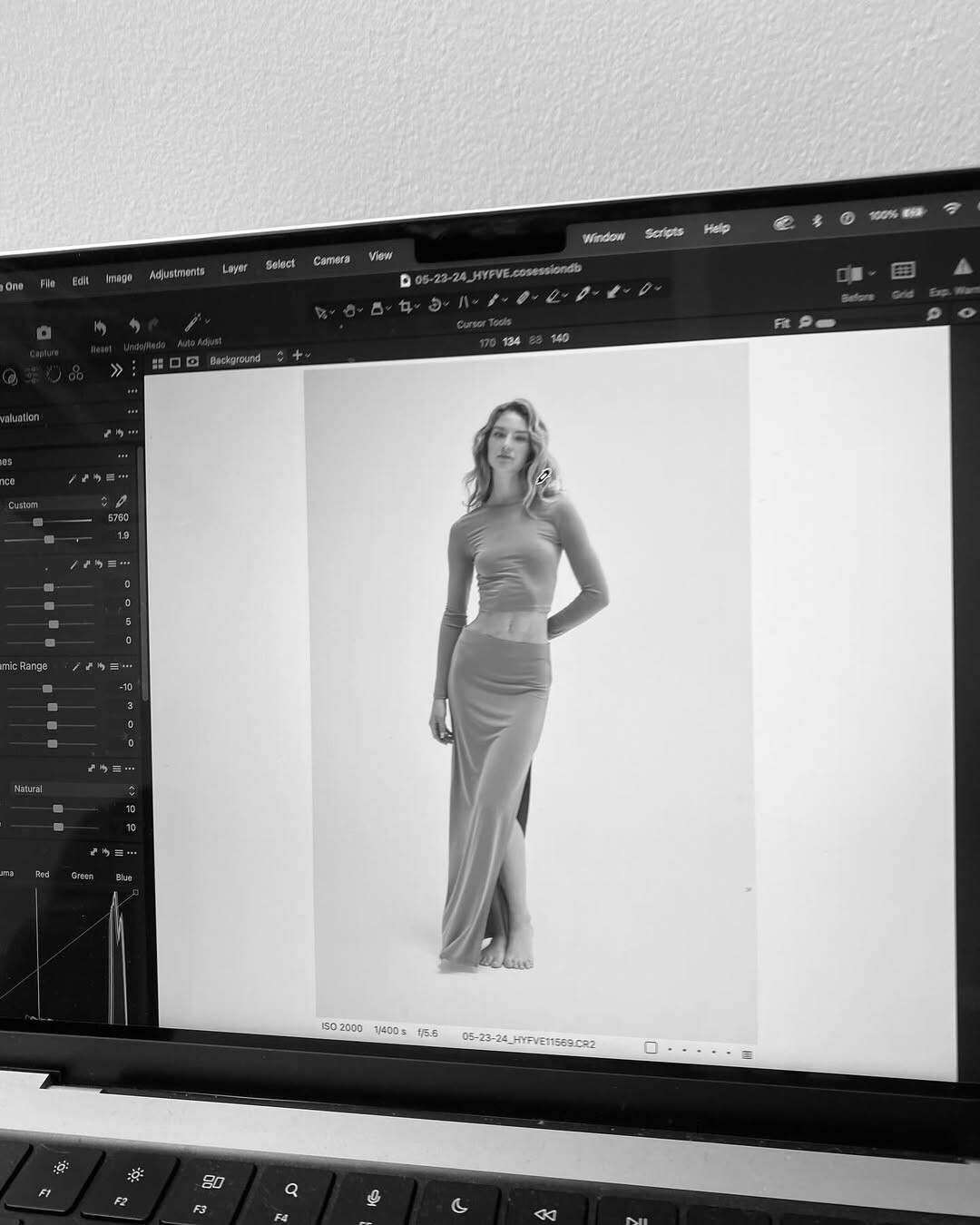Open the Adjustments menu
Viewport: 980px width, 1225px height.
pos(177,273)
